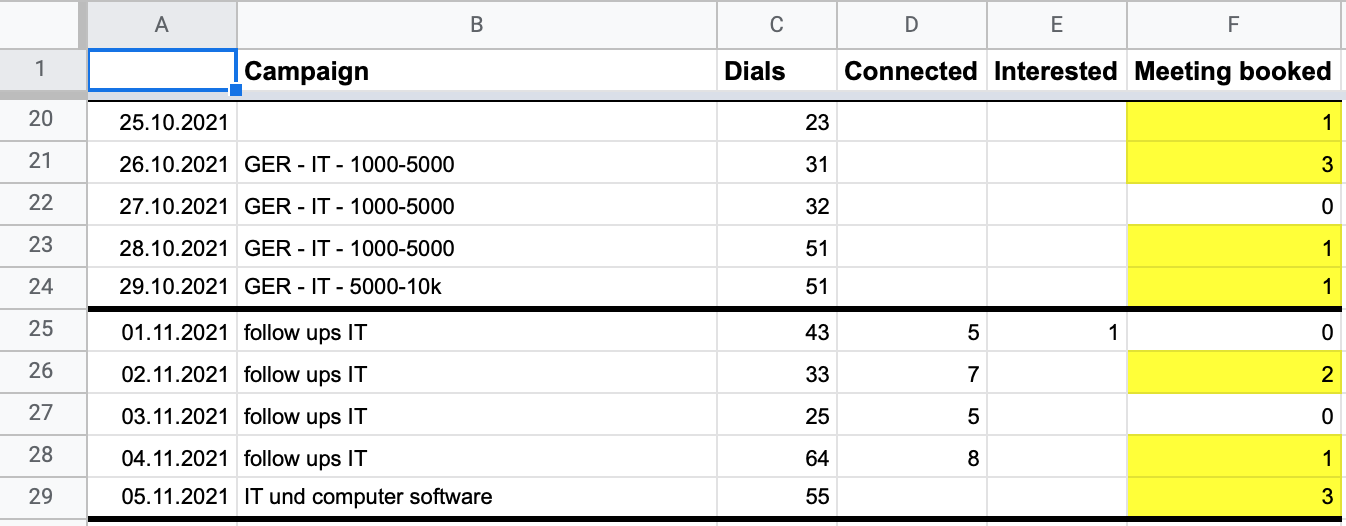Click row number 25
The image size is (1346, 526).
[41, 330]
